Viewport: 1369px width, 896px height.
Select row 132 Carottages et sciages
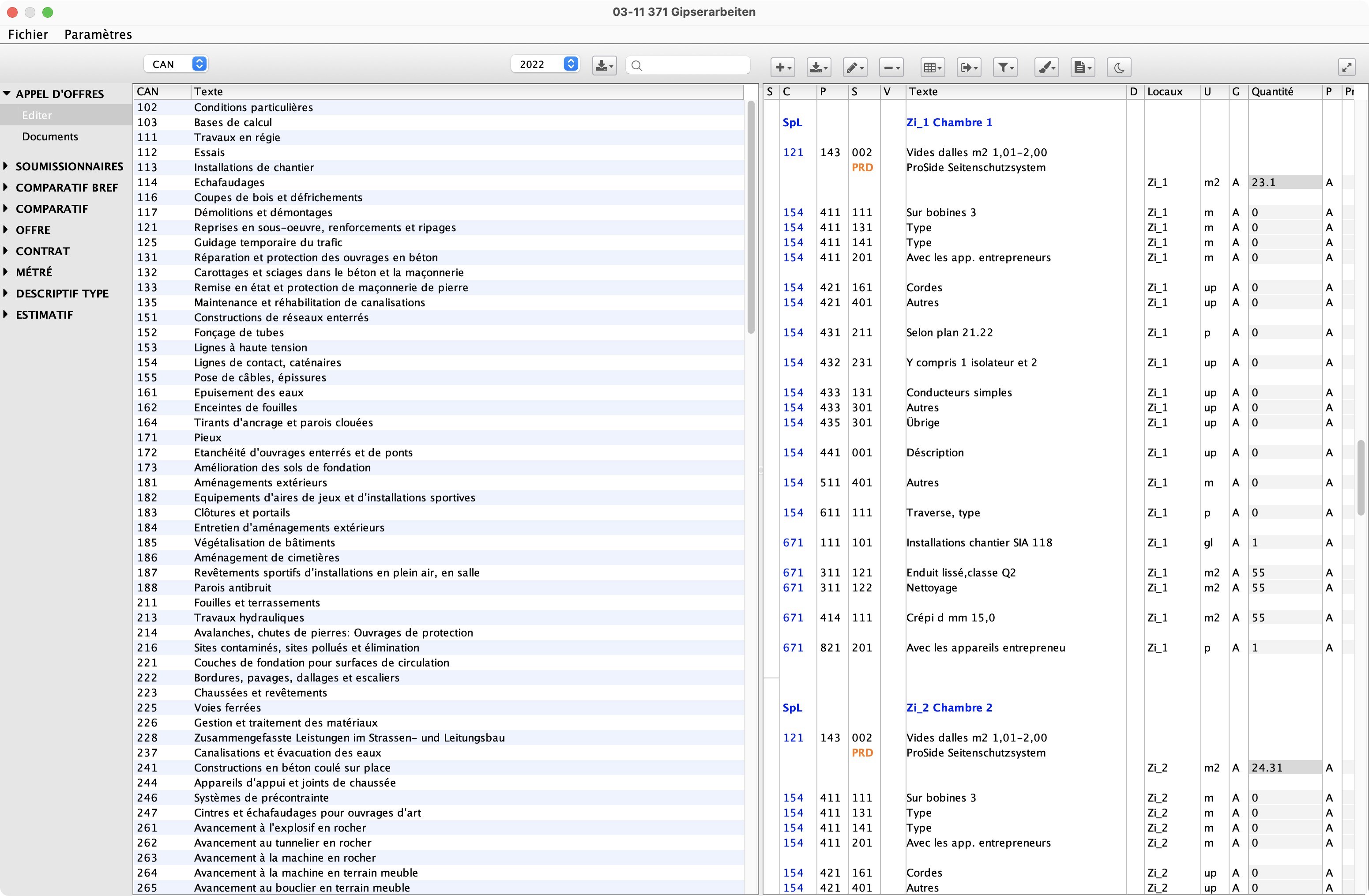pyautogui.click(x=438, y=272)
